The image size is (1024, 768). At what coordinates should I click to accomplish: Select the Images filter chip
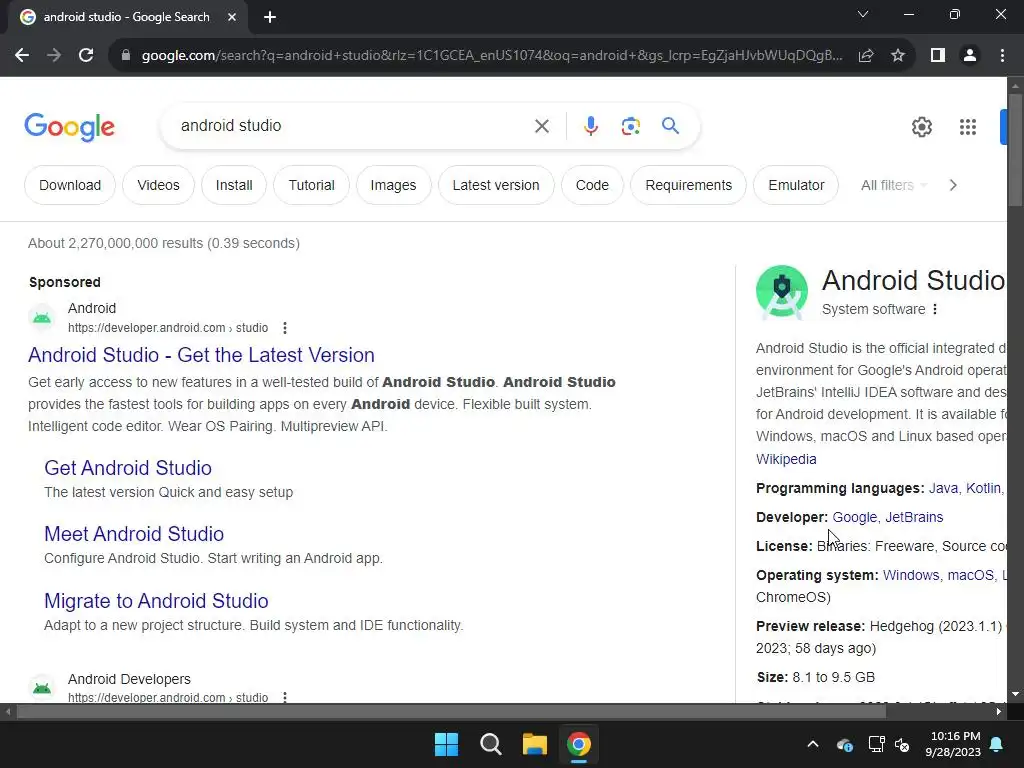tap(393, 185)
